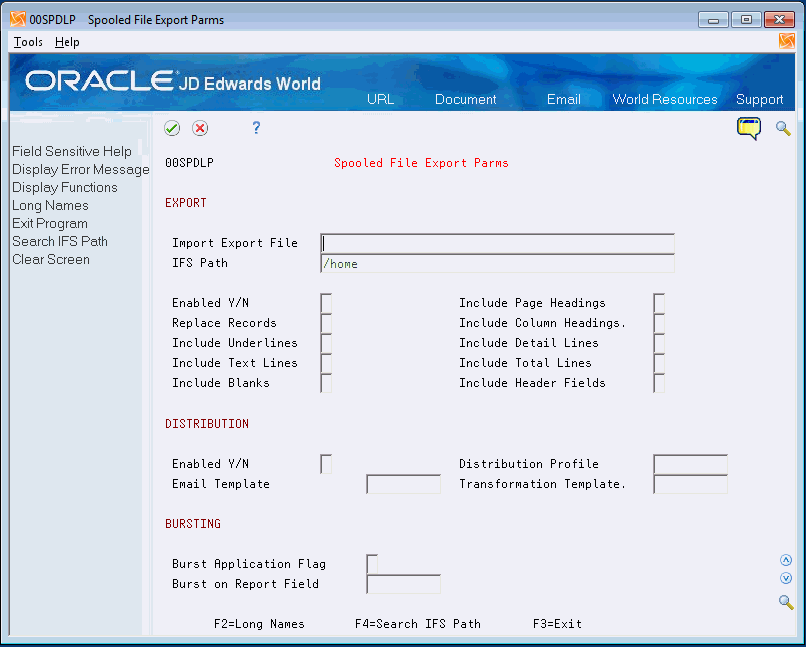Click Long Names in the sidebar
This screenshot has height=647, width=806.
tap(50, 205)
